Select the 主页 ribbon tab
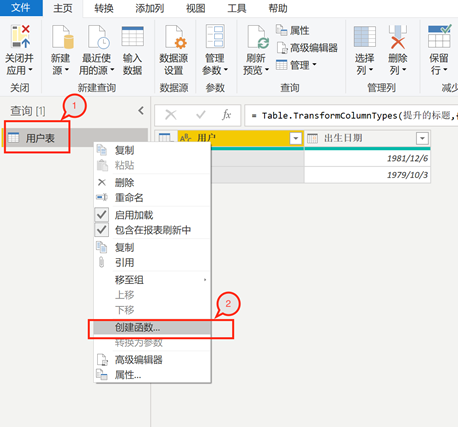458x427 pixels. (x=63, y=8)
